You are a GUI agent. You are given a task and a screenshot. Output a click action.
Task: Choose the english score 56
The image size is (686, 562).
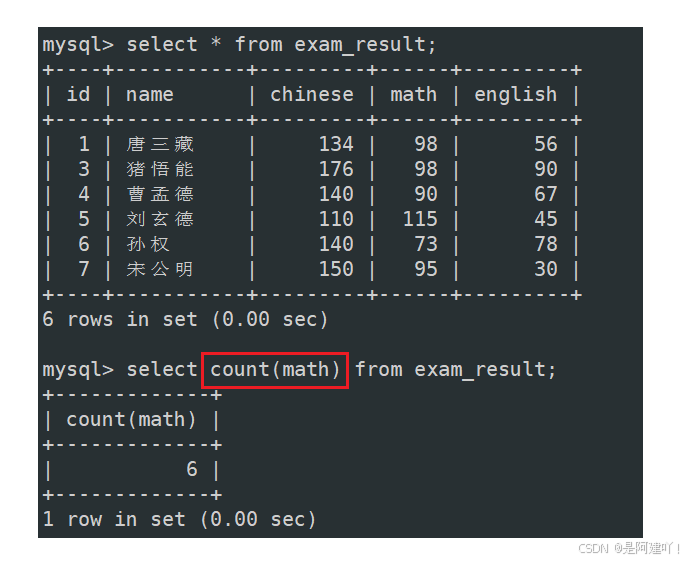point(546,144)
